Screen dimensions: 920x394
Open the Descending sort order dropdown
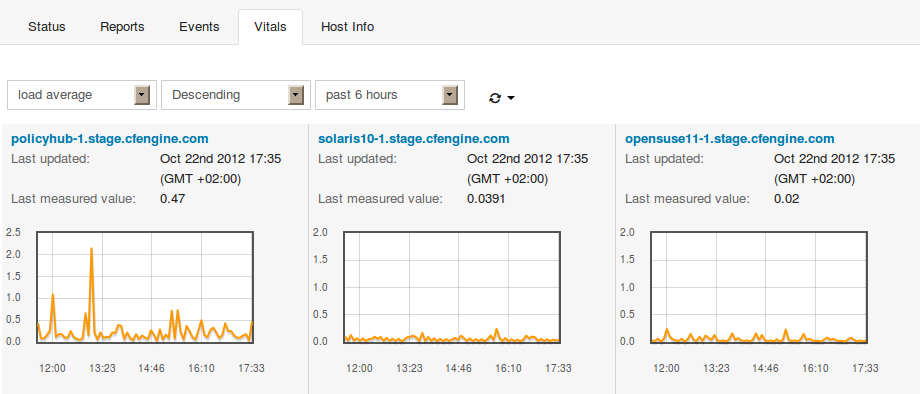[x=236, y=95]
